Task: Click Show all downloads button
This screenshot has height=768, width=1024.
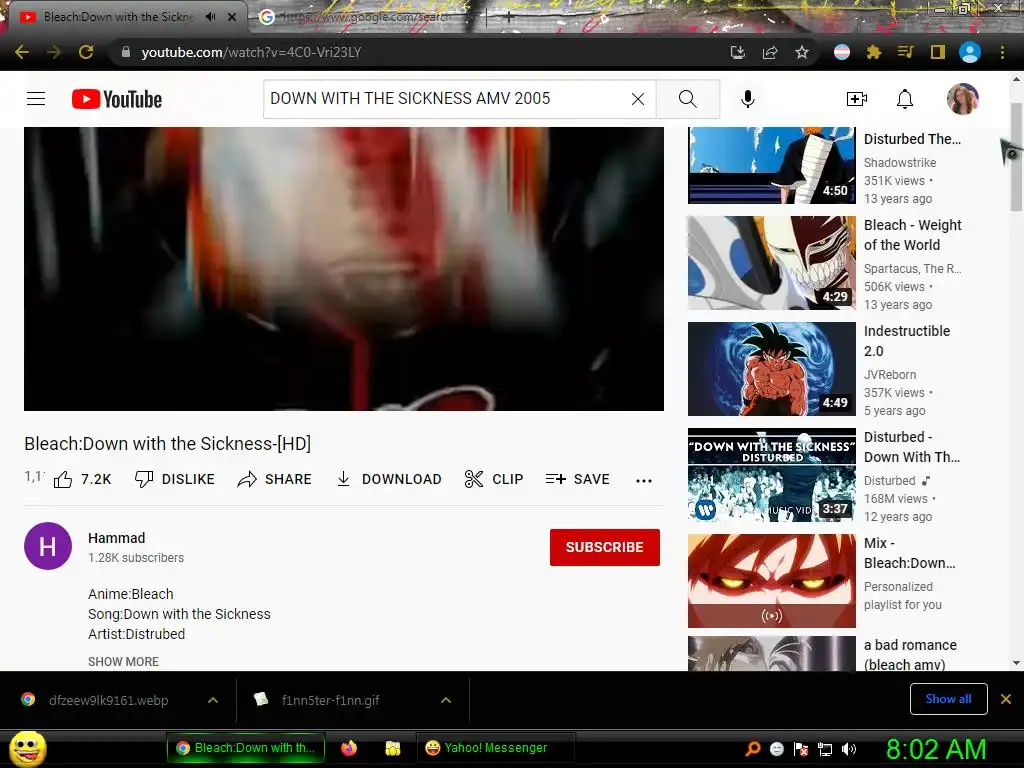Action: (x=948, y=699)
